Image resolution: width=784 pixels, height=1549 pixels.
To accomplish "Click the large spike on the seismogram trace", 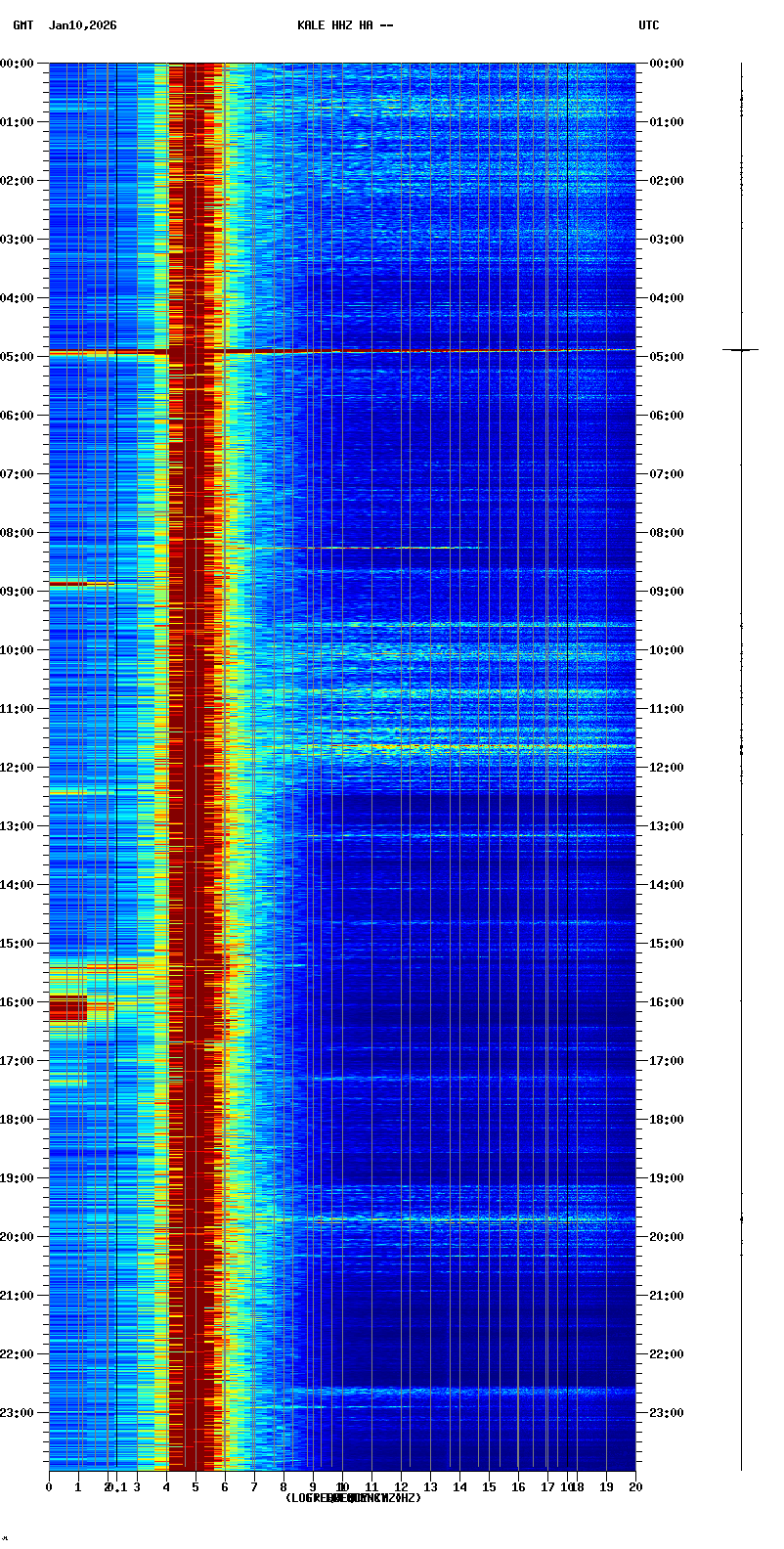I will click(x=741, y=349).
